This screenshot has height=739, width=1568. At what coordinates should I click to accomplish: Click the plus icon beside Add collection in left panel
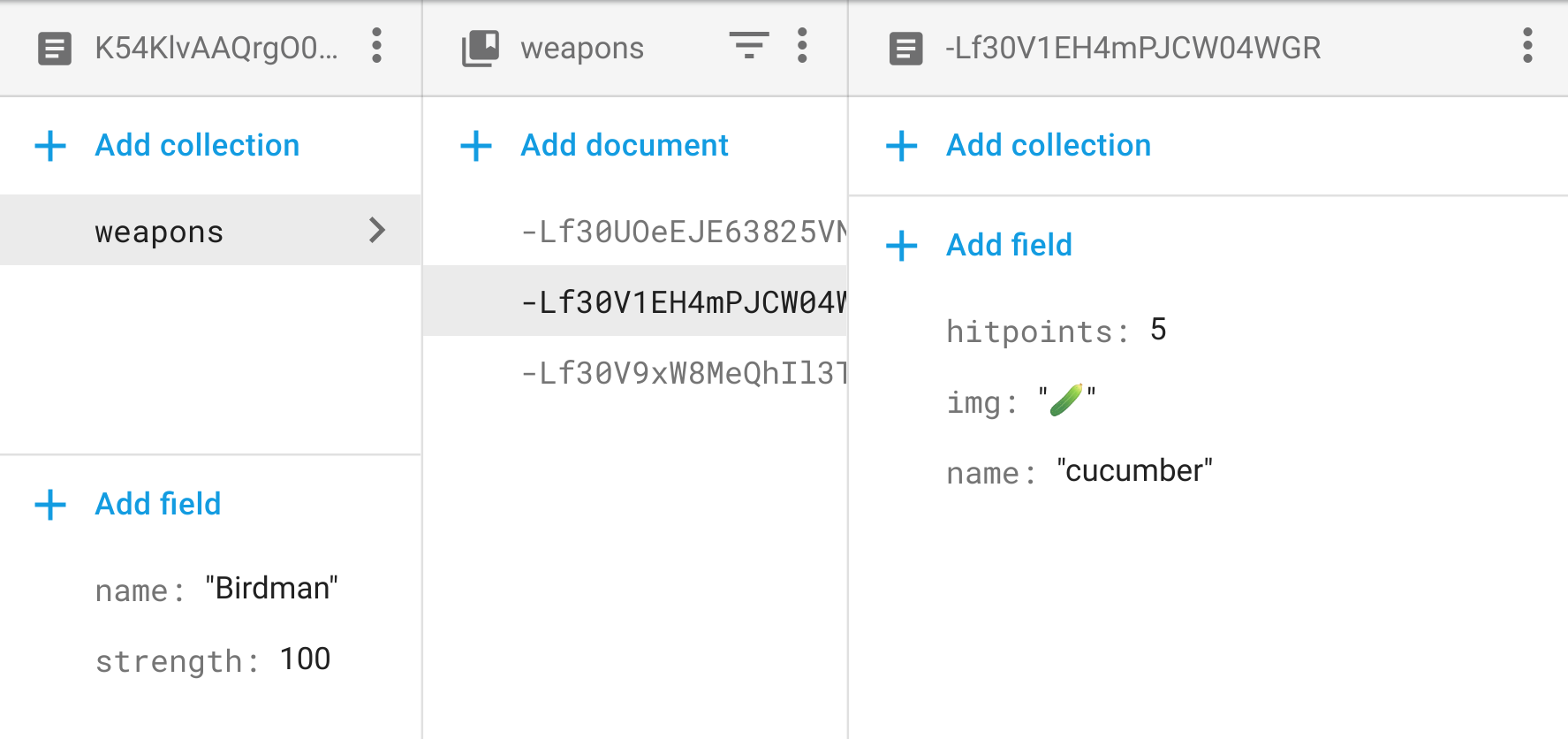click(50, 145)
